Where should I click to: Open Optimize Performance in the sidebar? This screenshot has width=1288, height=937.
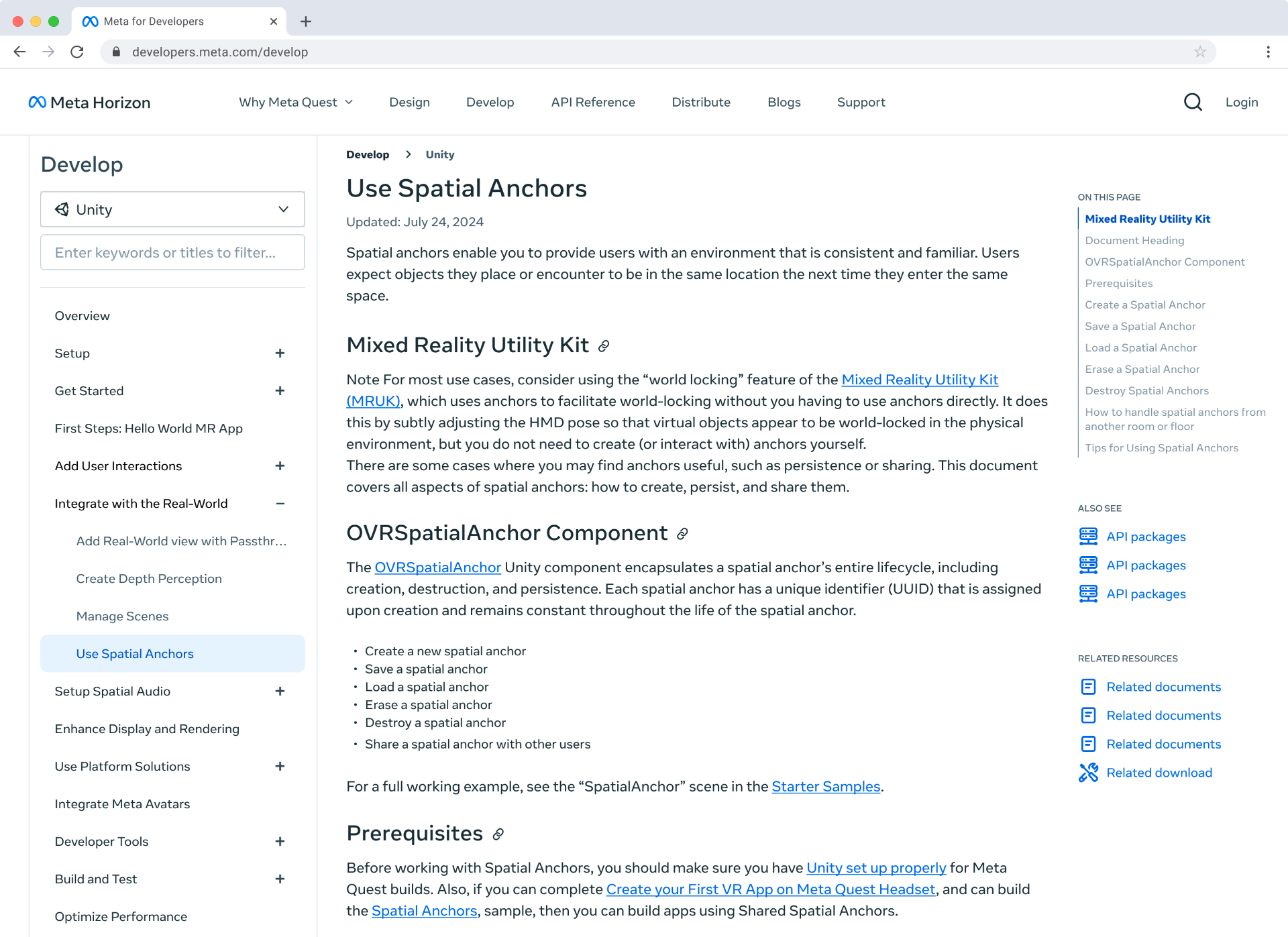click(x=121, y=917)
